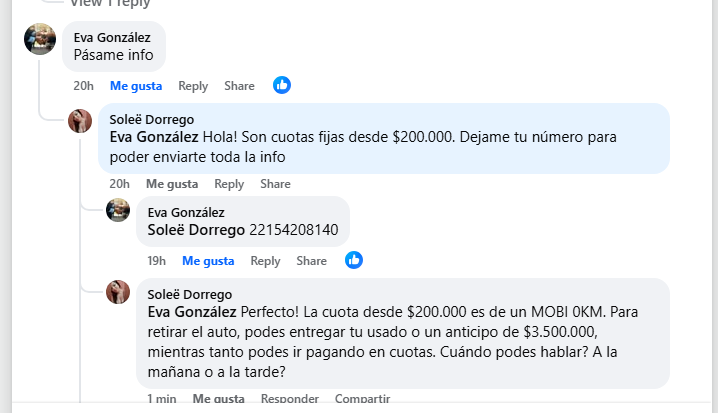The image size is (718, 413).
Task: Click the "19h" timestamp on phone number reply
Action: coord(156,261)
